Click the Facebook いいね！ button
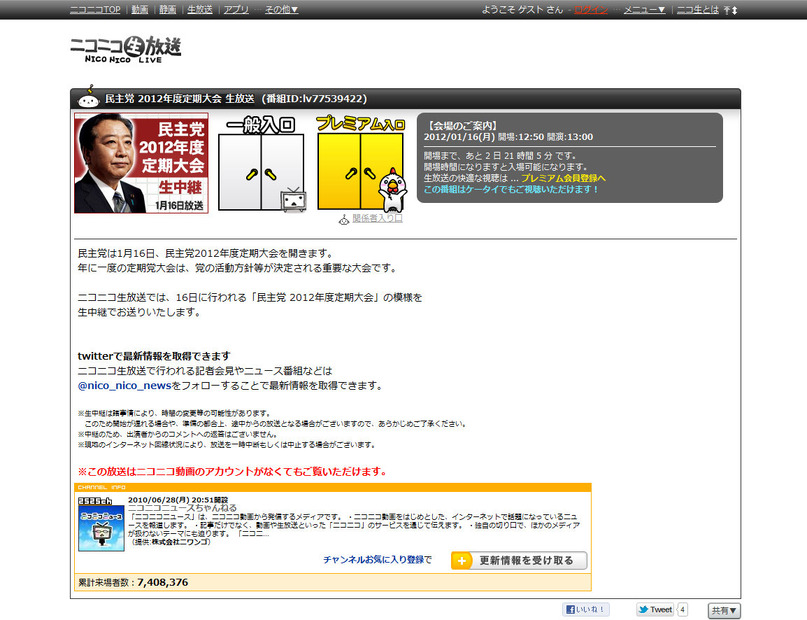This screenshot has width=807, height=620. tap(586, 610)
